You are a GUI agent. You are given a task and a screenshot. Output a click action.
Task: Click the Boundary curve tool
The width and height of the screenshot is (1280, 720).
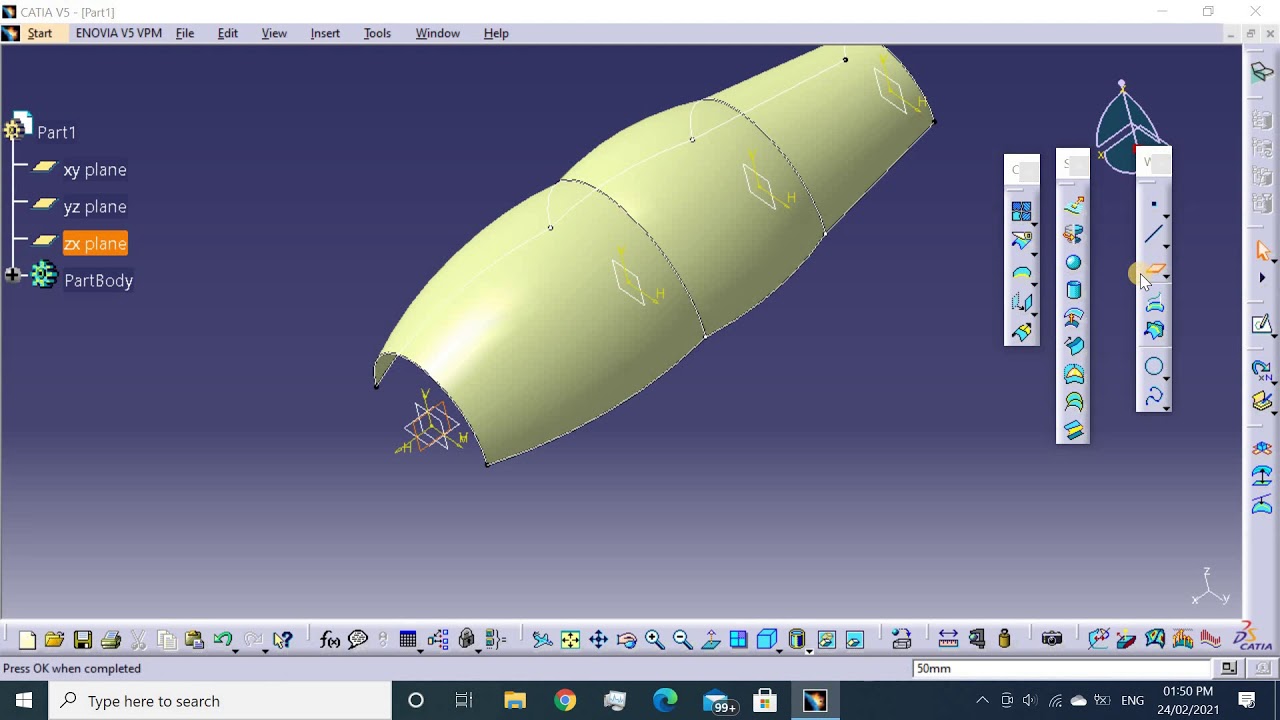coord(1021,273)
